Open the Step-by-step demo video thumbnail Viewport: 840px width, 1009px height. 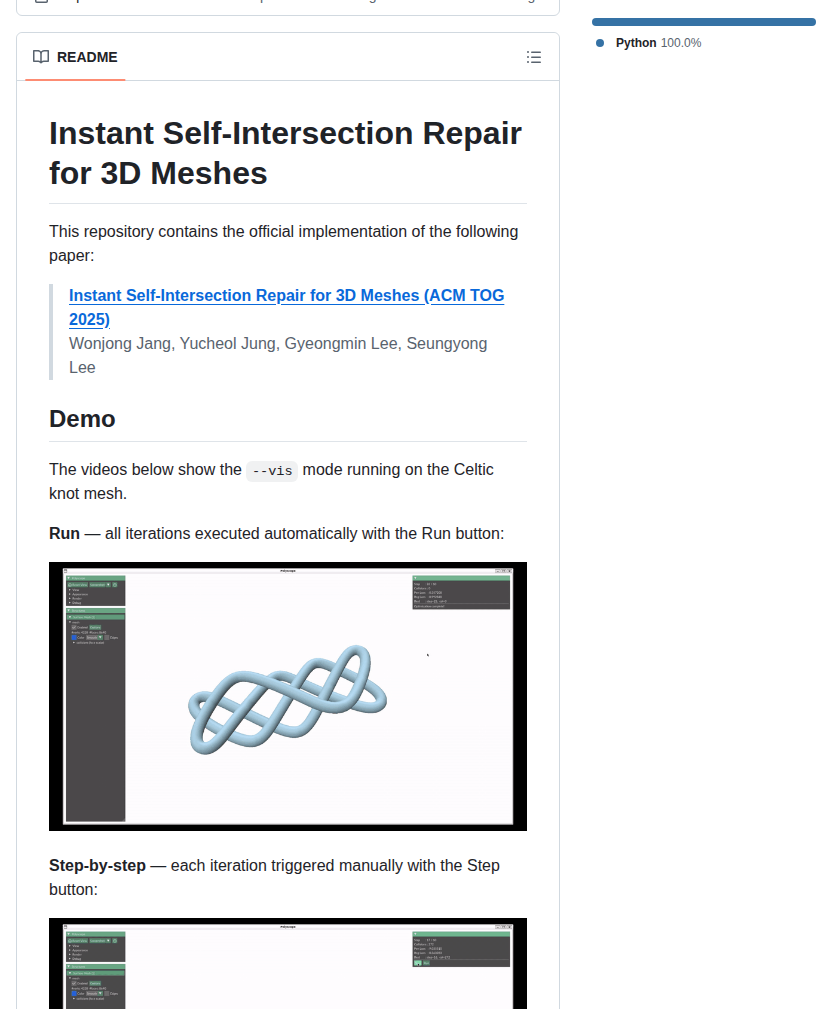pyautogui.click(x=288, y=963)
